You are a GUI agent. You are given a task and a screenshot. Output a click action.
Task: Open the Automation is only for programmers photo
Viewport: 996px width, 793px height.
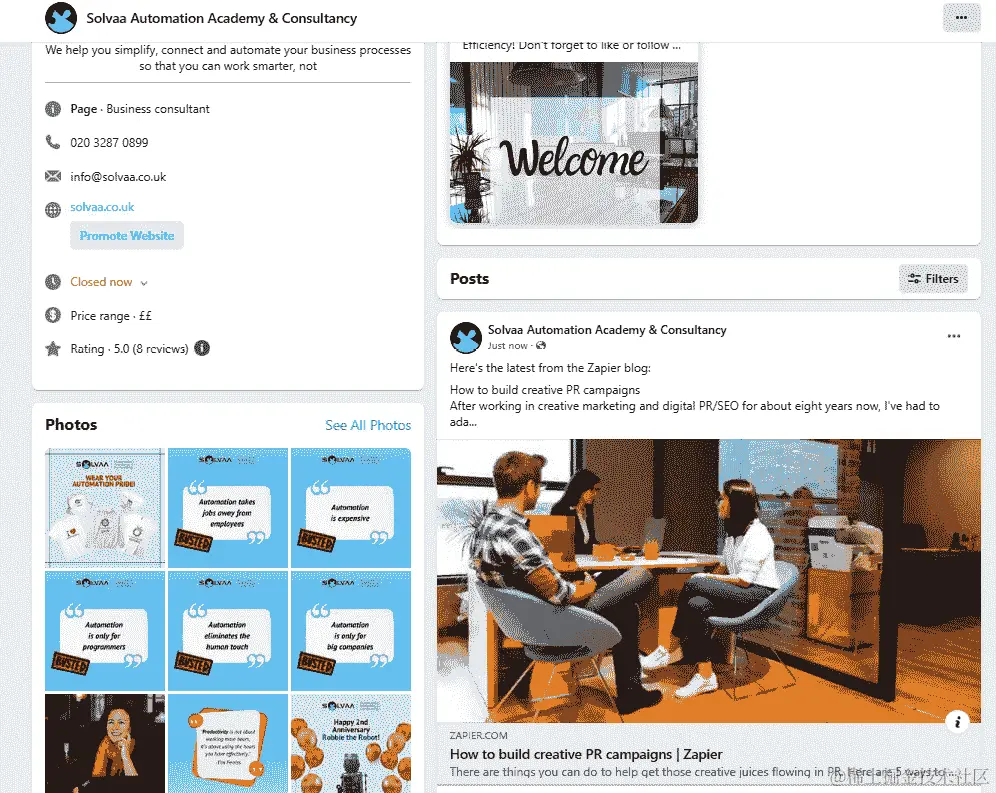(x=105, y=630)
